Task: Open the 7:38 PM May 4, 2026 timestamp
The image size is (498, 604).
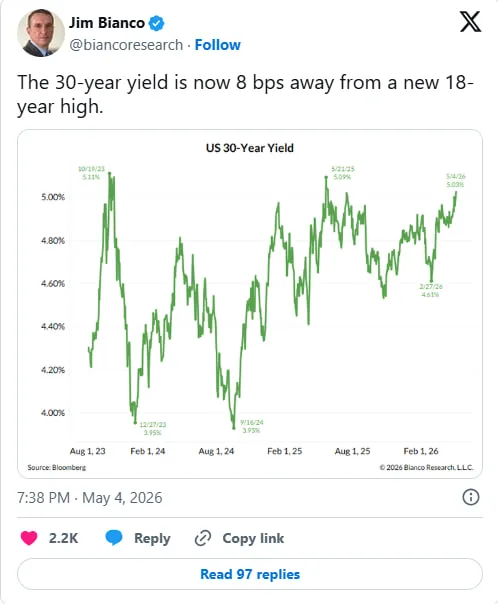Action: pos(90,498)
